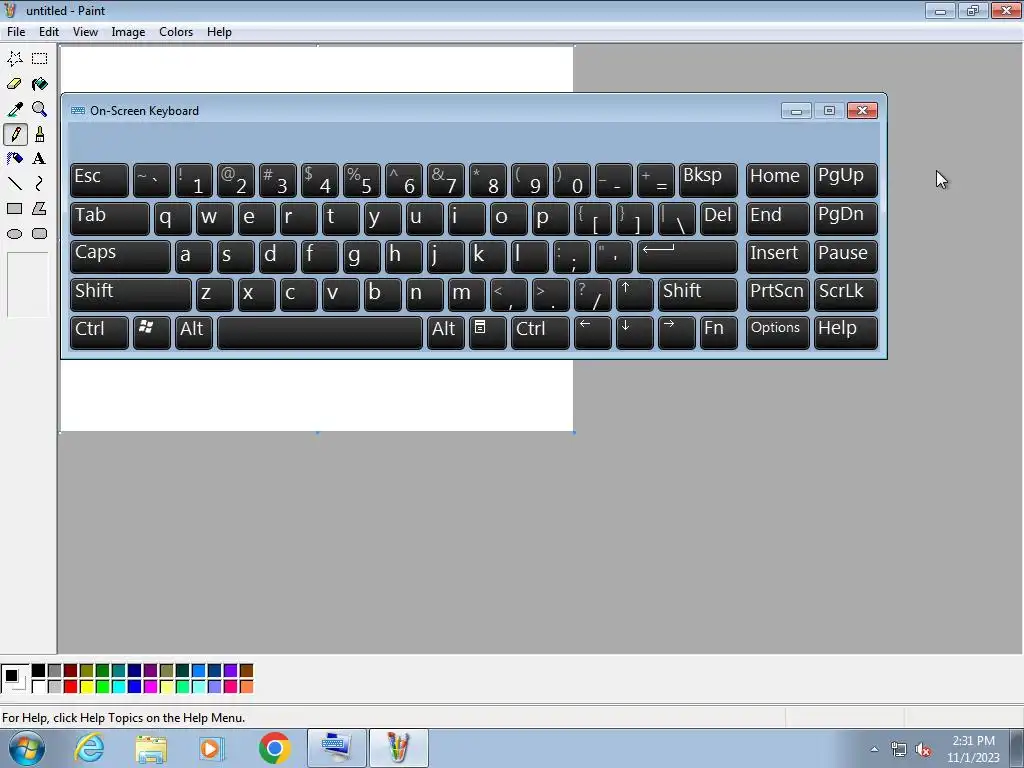Select the Magnifier tool
The image size is (1024, 768).
(x=40, y=109)
